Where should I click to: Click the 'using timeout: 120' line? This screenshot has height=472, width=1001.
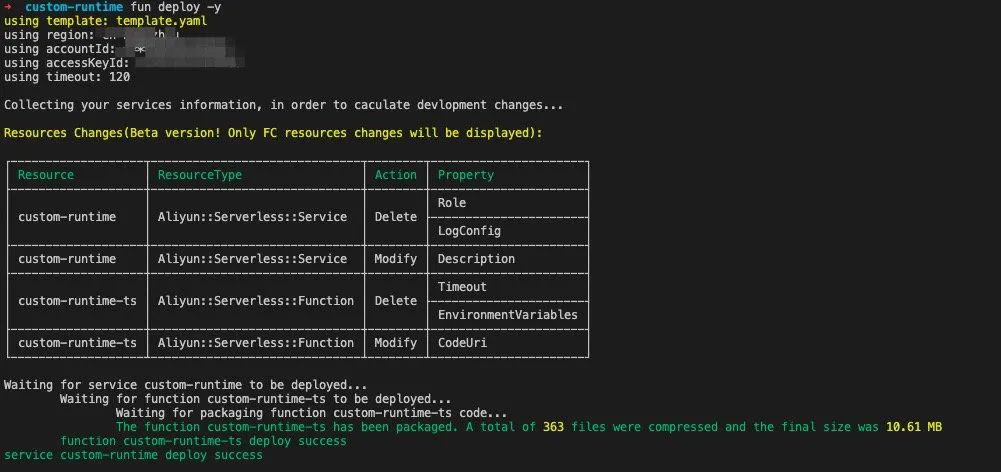67,77
